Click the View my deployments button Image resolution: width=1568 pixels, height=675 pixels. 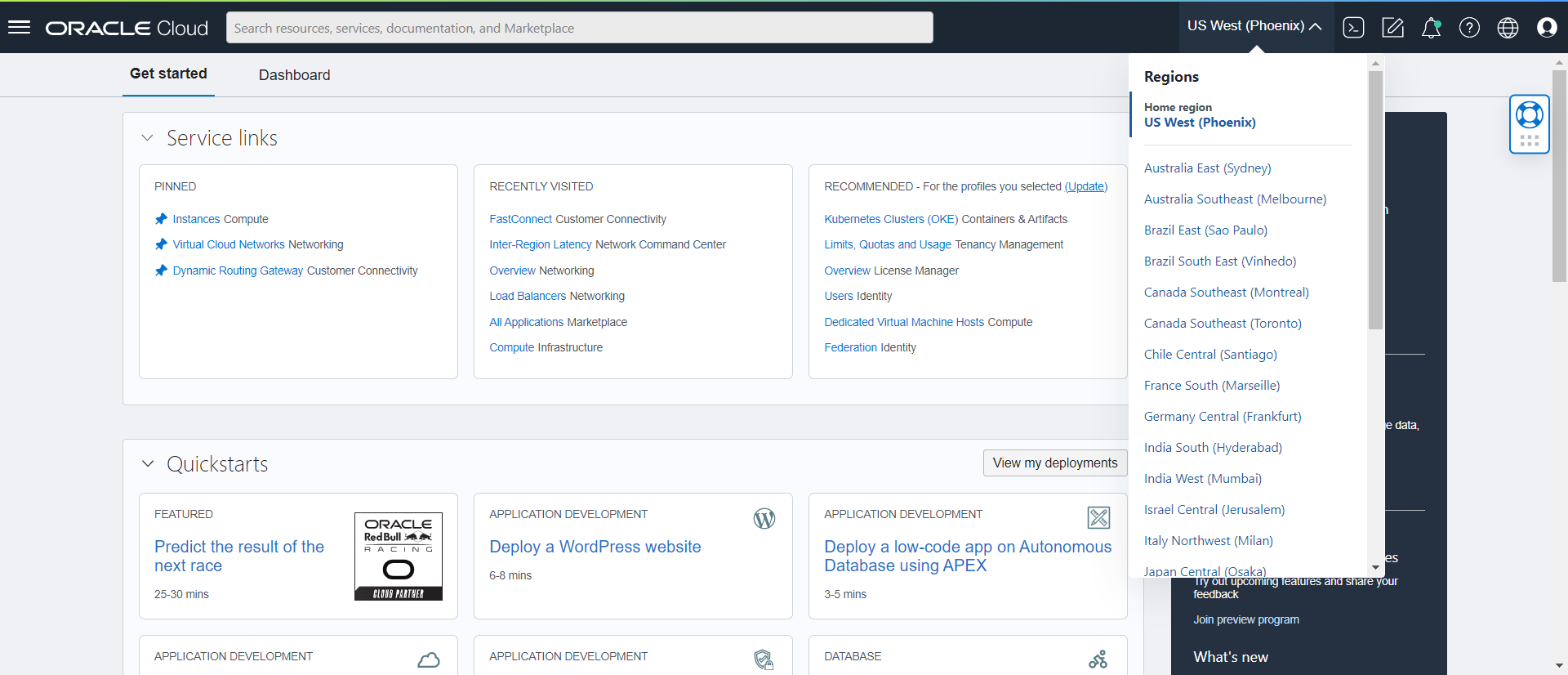point(1054,463)
